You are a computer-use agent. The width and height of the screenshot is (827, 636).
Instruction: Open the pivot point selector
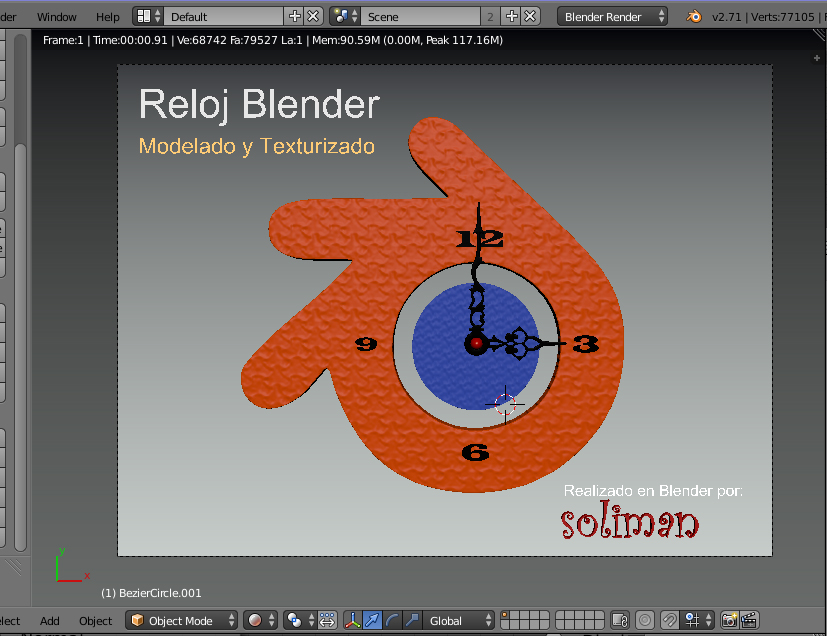pyautogui.click(x=300, y=620)
